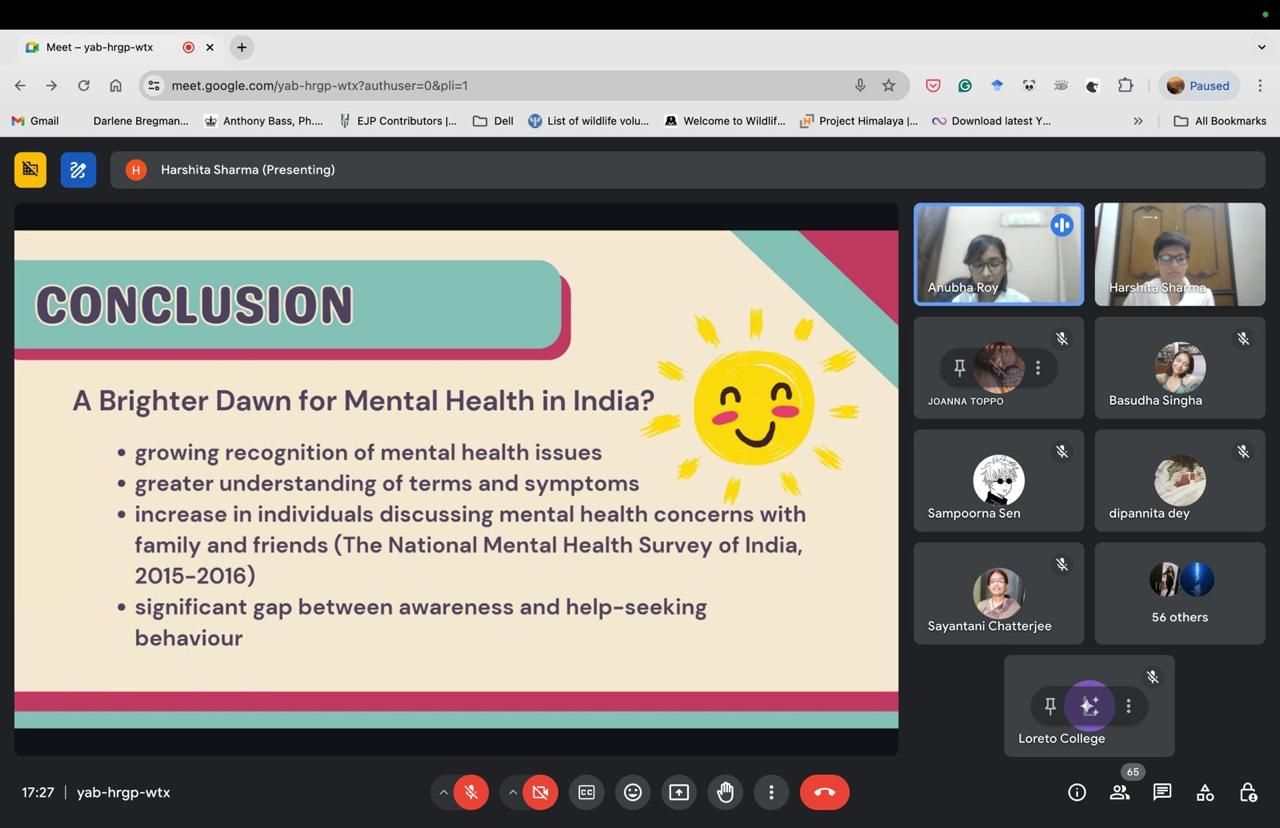The height and width of the screenshot is (828, 1280).
Task: Unmute the microphone
Action: tap(471, 792)
